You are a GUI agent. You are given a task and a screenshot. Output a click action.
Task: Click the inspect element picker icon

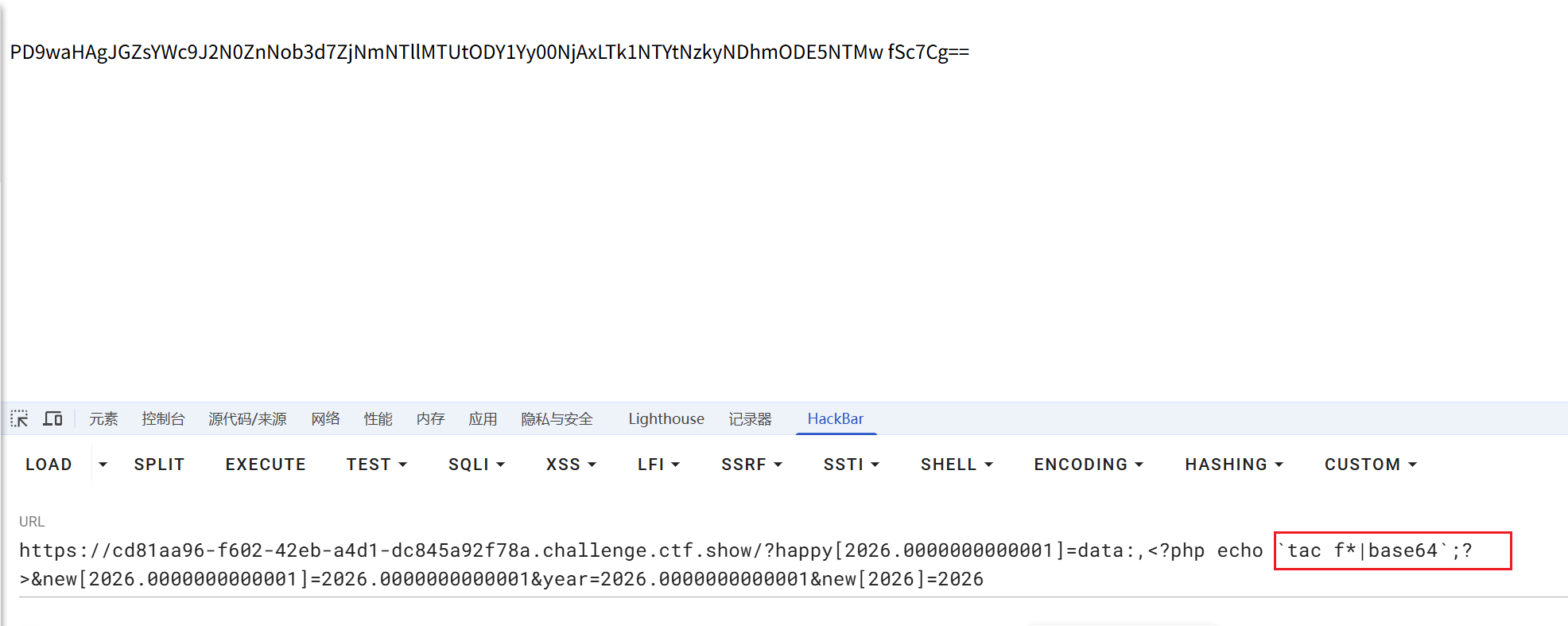pyautogui.click(x=19, y=418)
